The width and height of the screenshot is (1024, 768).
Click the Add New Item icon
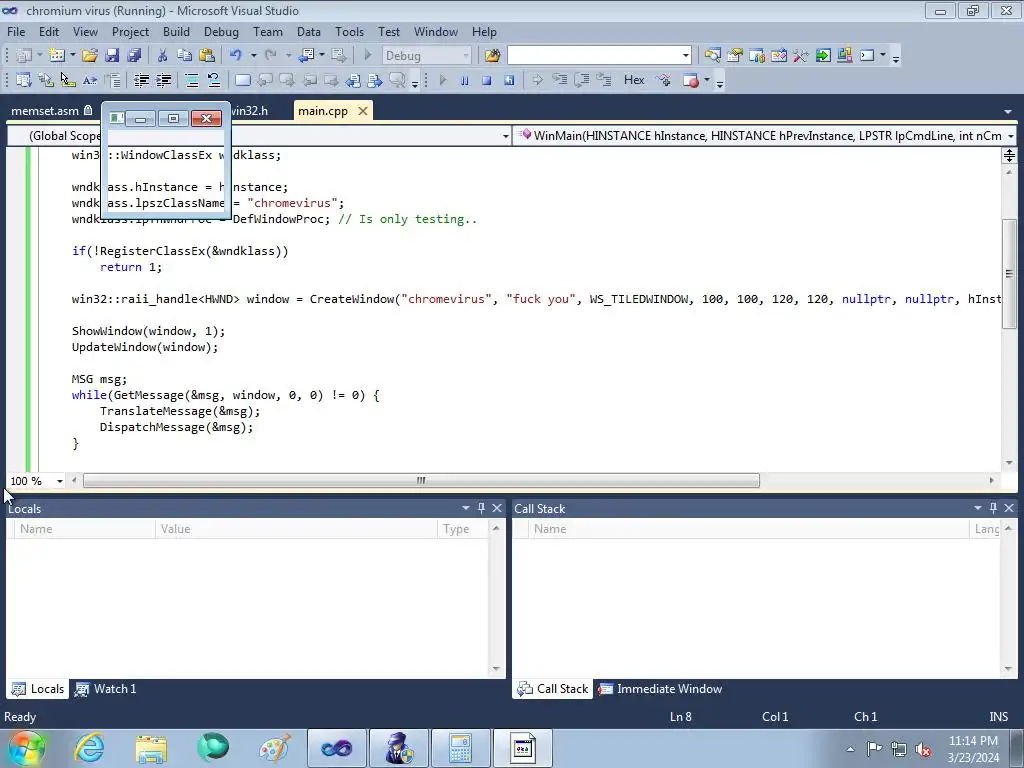click(56, 56)
